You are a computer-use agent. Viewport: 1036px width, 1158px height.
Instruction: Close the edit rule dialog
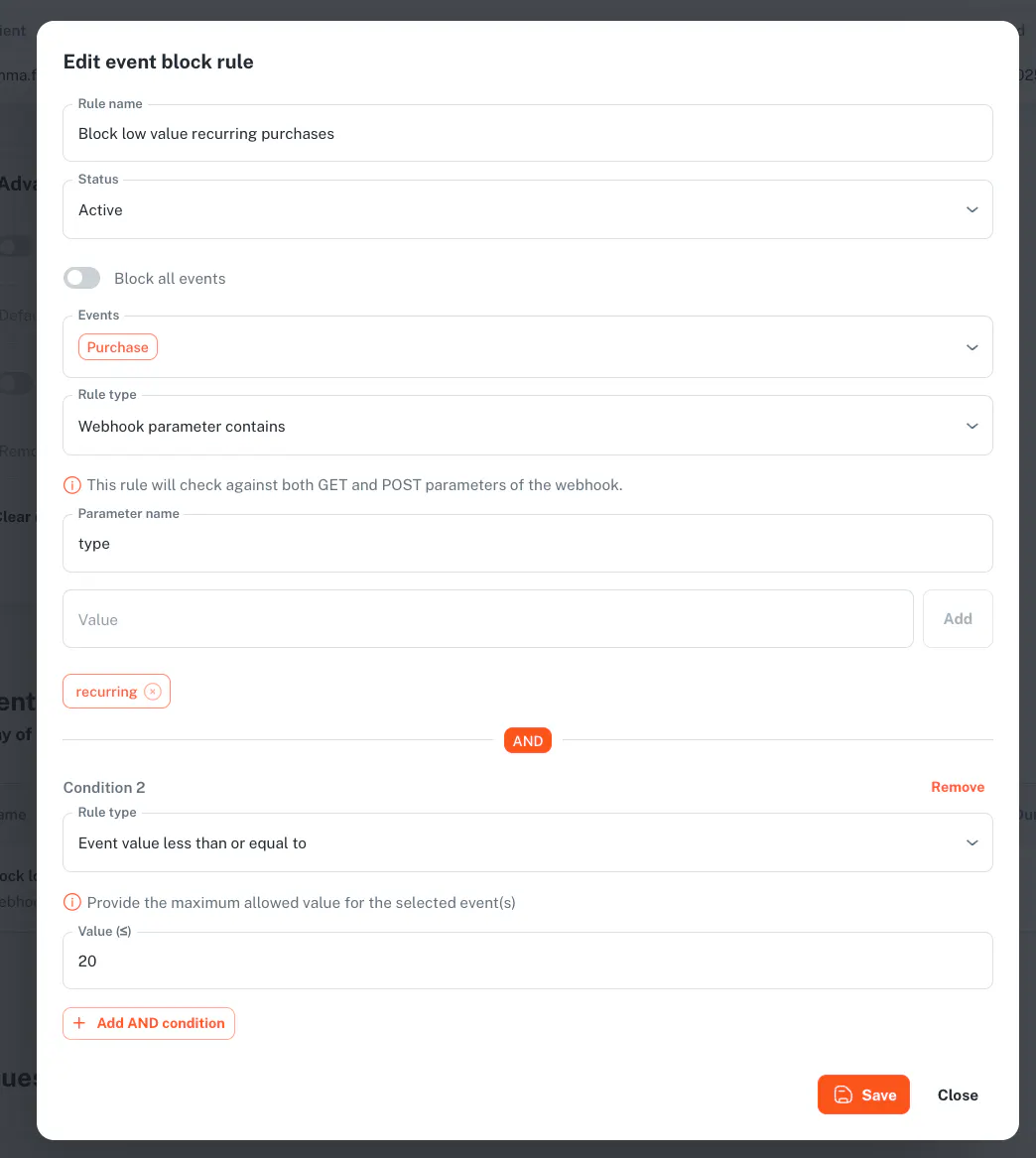(958, 1094)
